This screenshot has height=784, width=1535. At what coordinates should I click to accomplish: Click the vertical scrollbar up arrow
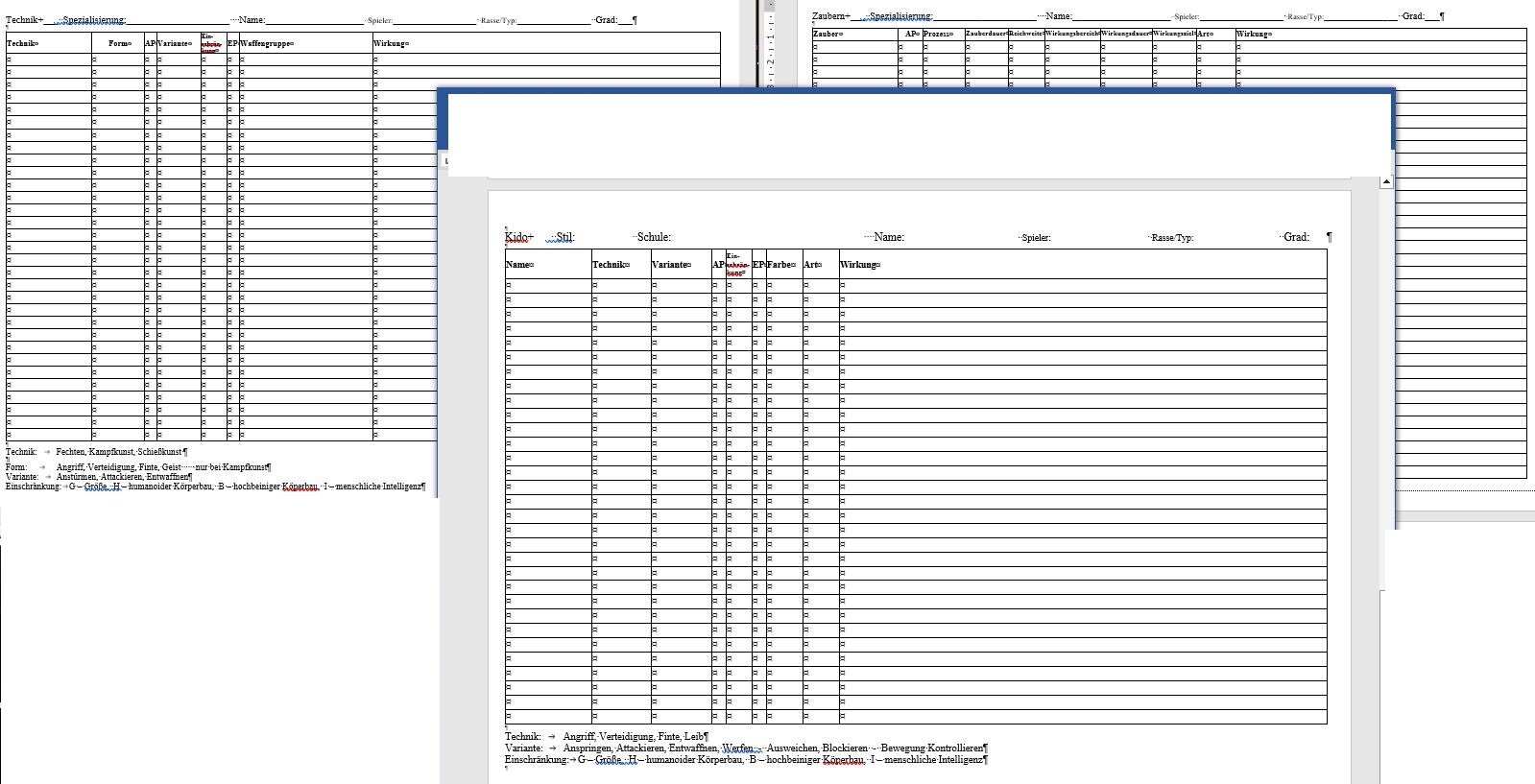click(x=1385, y=182)
